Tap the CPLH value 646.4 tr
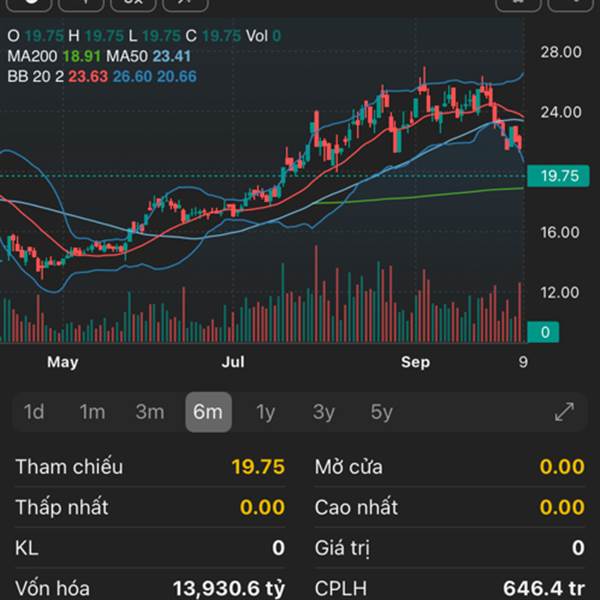Viewport: 600px width, 600px height. (x=544, y=589)
